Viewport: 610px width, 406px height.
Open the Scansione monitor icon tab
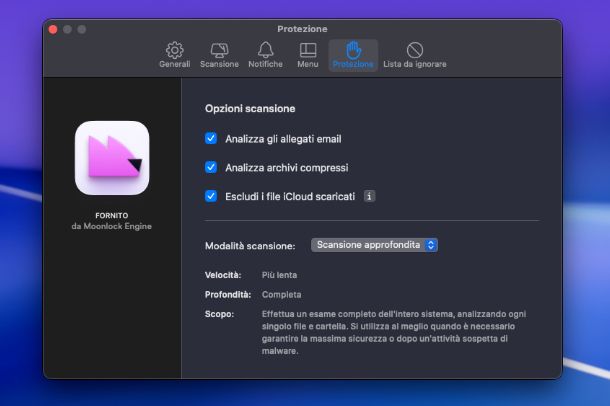point(219,55)
